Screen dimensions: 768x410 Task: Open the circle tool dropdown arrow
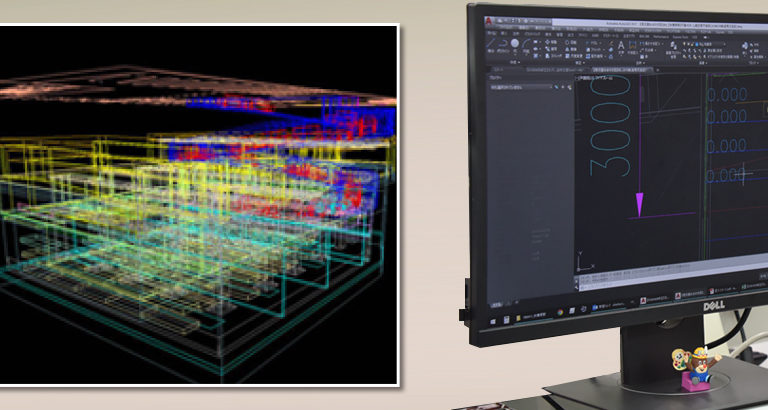(515, 53)
